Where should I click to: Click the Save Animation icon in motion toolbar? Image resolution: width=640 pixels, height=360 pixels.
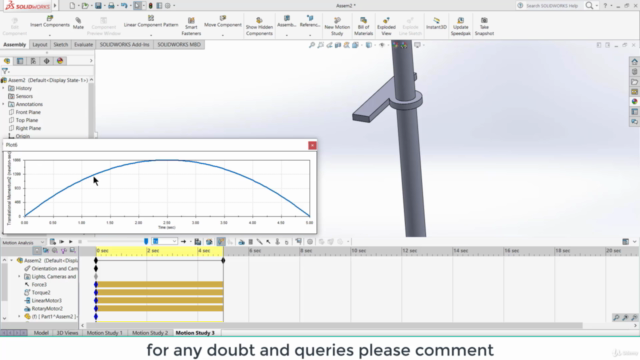(198, 242)
